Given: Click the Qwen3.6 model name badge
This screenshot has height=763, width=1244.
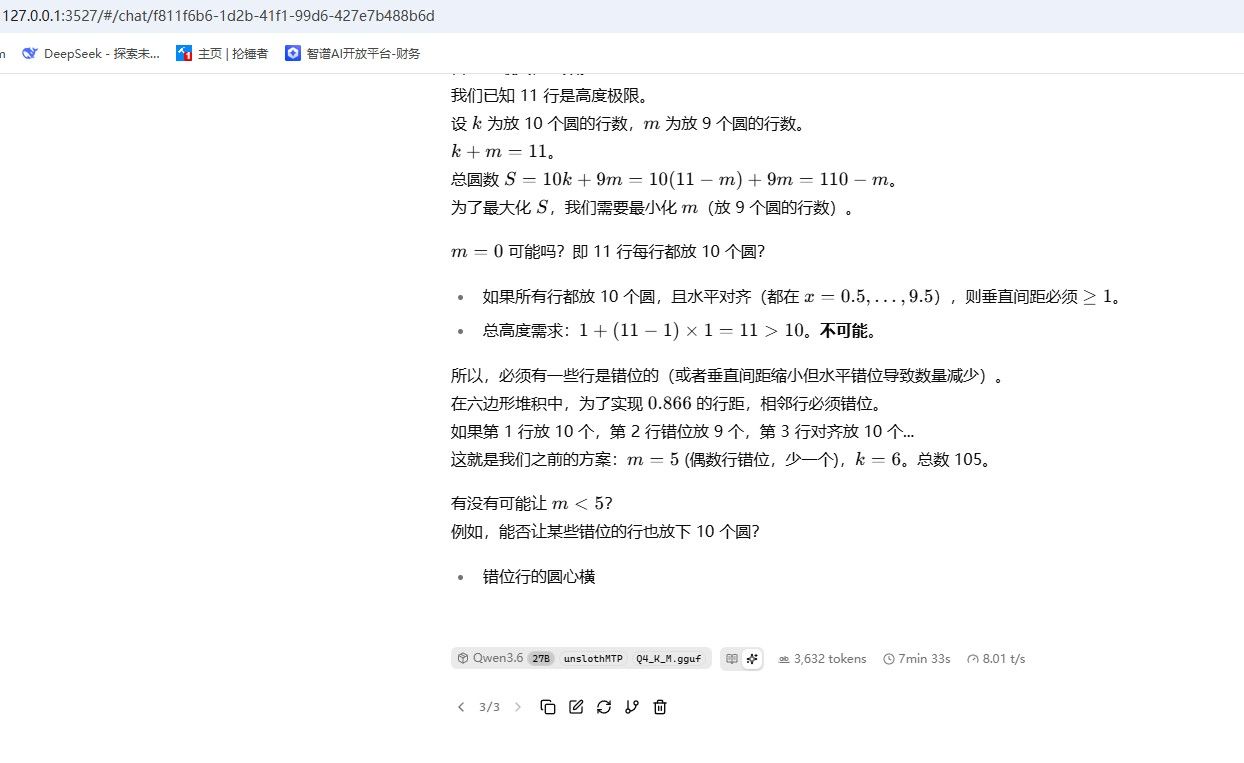Looking at the screenshot, I should click(x=490, y=658).
